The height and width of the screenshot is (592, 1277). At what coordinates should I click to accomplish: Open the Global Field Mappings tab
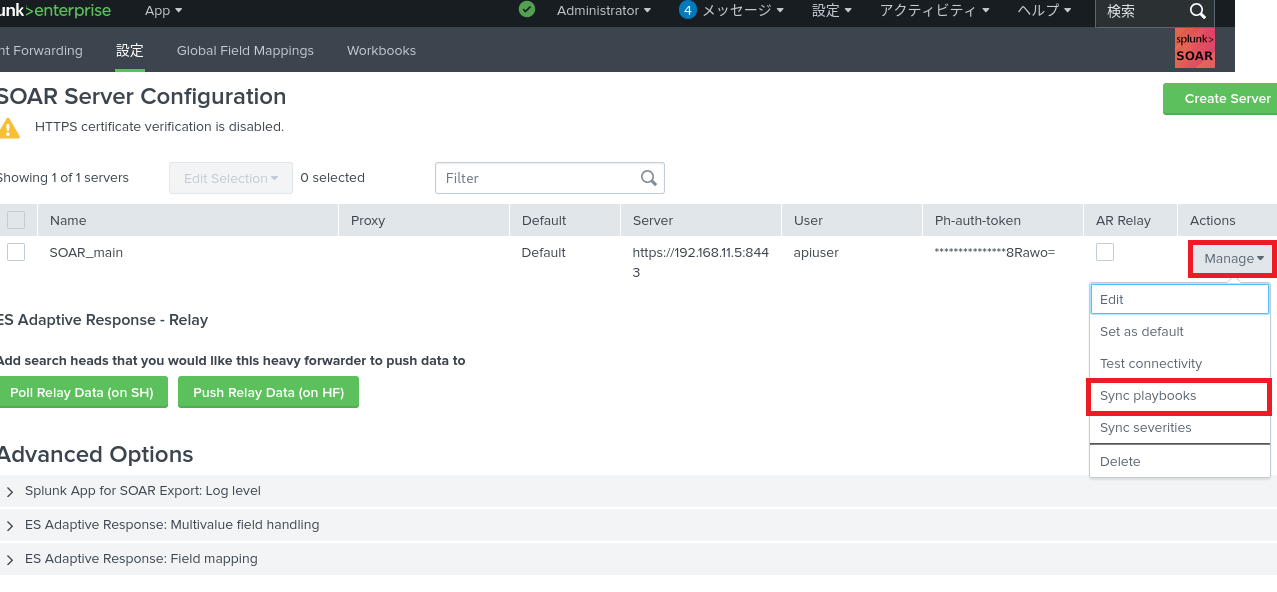(x=245, y=50)
